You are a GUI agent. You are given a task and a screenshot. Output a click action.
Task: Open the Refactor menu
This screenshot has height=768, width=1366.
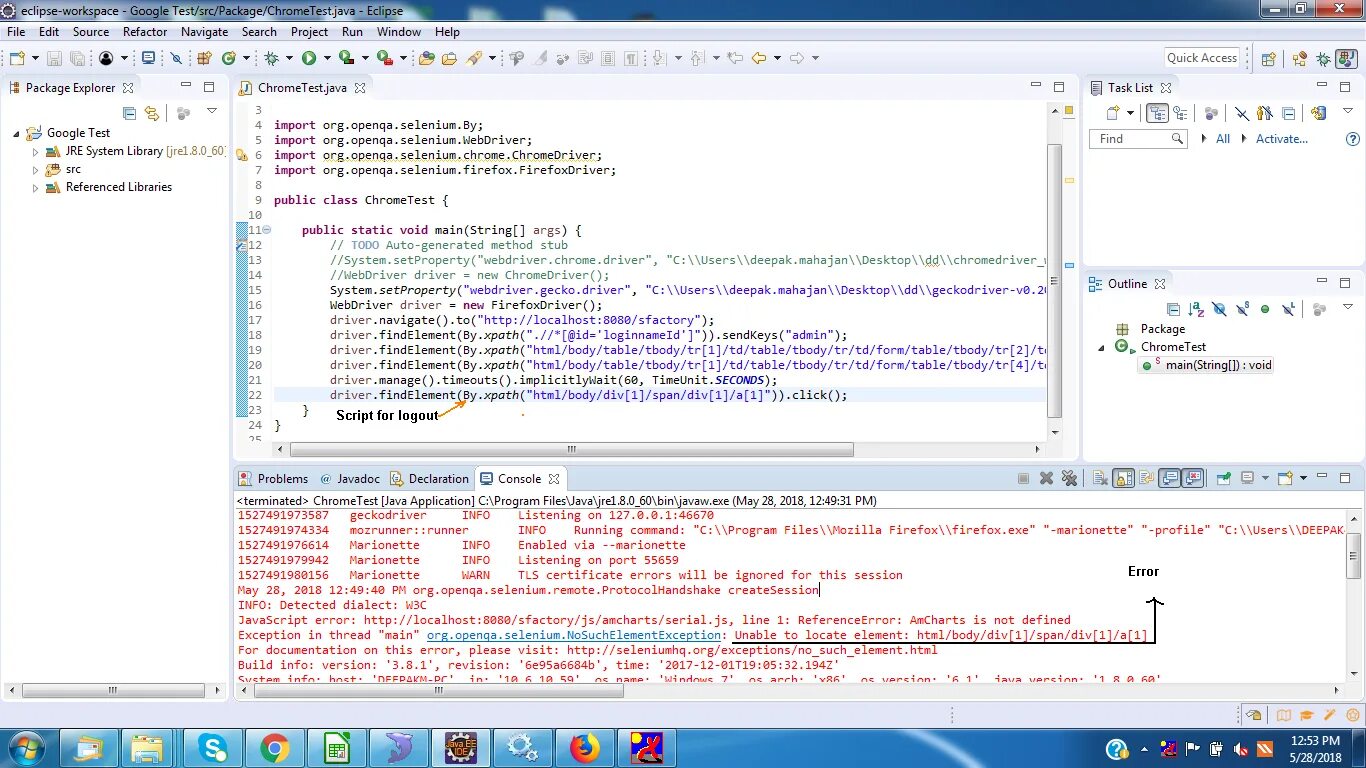tap(145, 32)
